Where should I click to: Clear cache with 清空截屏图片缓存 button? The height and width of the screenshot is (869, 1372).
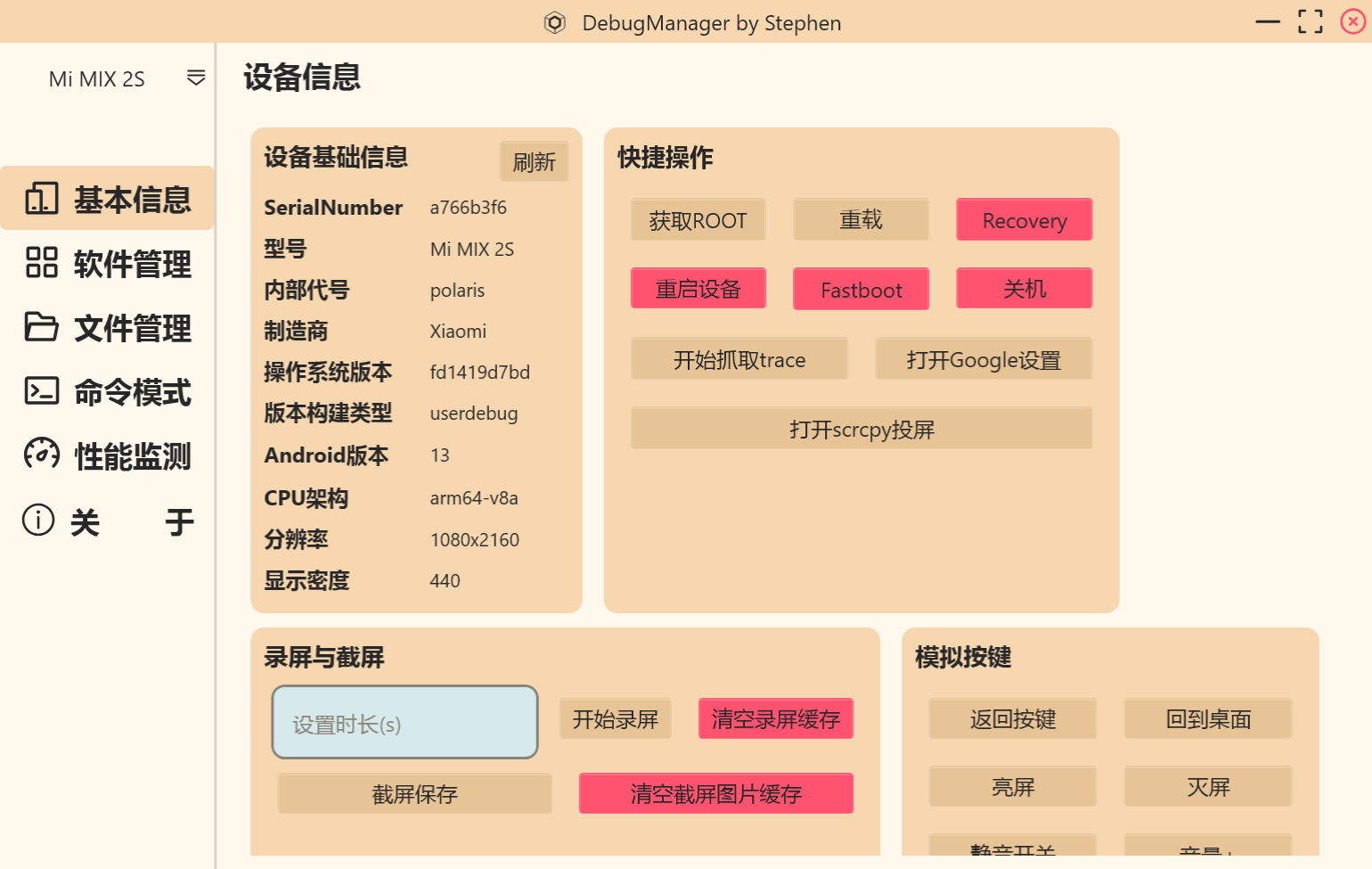[715, 793]
